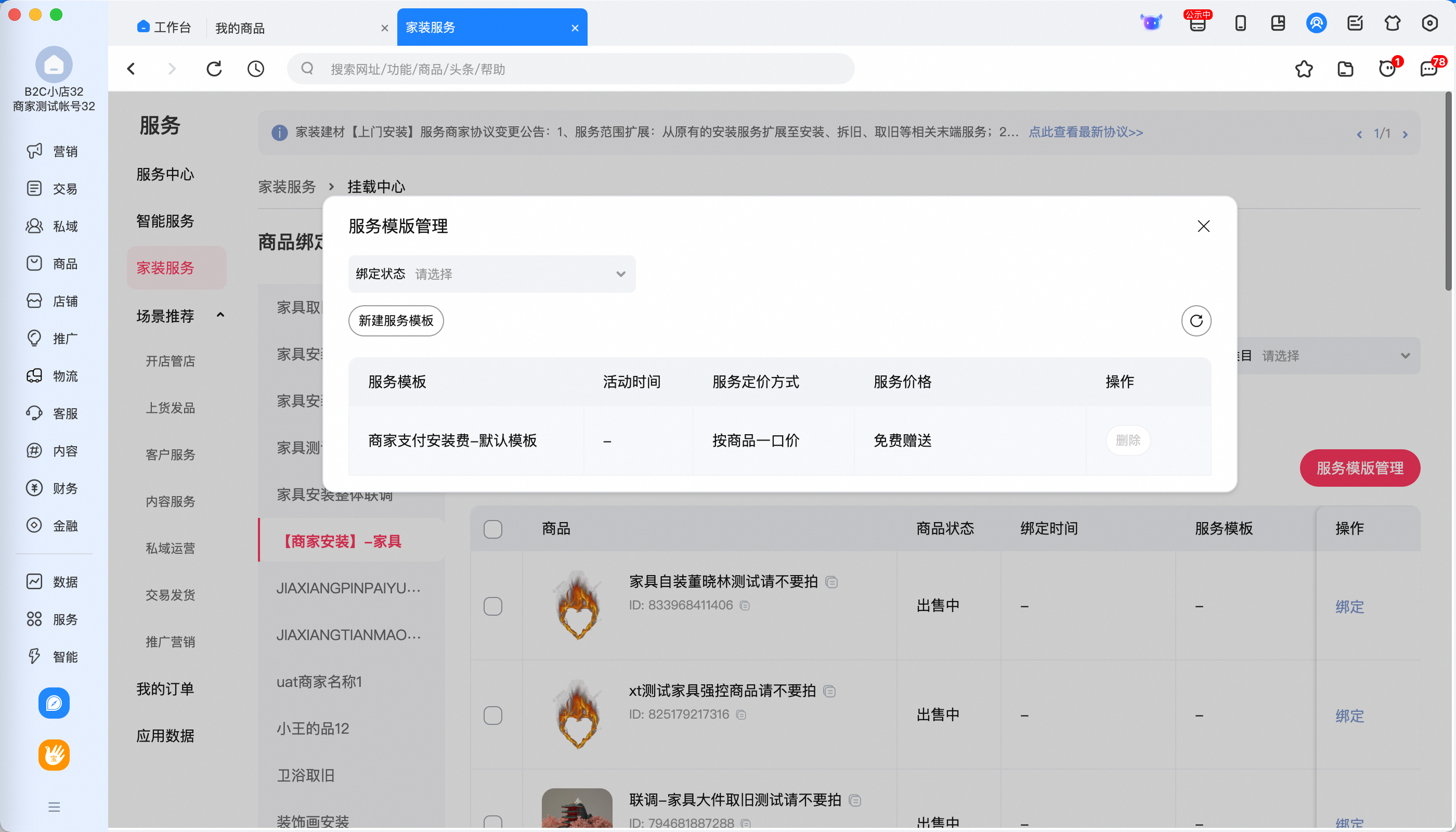This screenshot has height=832, width=1456.
Task: Click 绑定 for xt测试家具强控商品
Action: [x=1350, y=716]
